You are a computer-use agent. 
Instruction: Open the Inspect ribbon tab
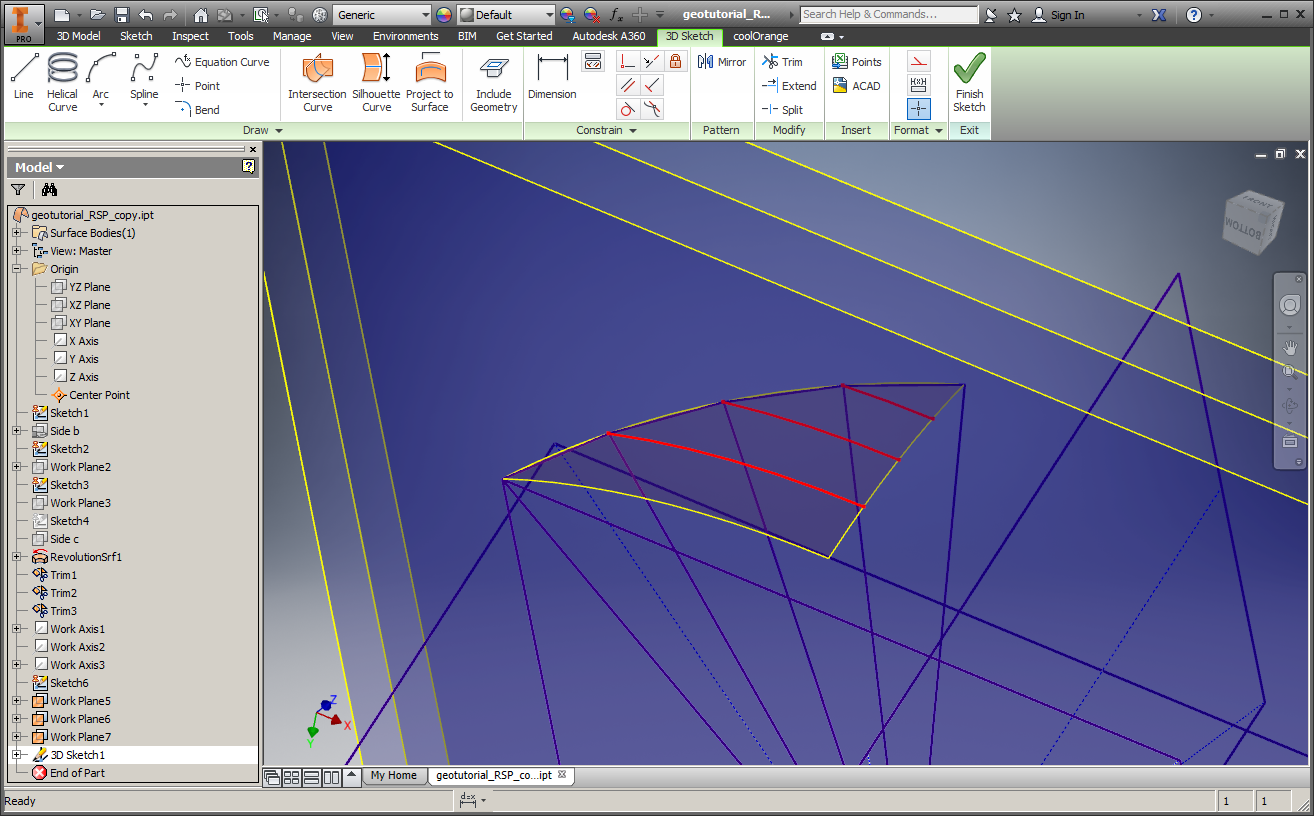pos(190,36)
